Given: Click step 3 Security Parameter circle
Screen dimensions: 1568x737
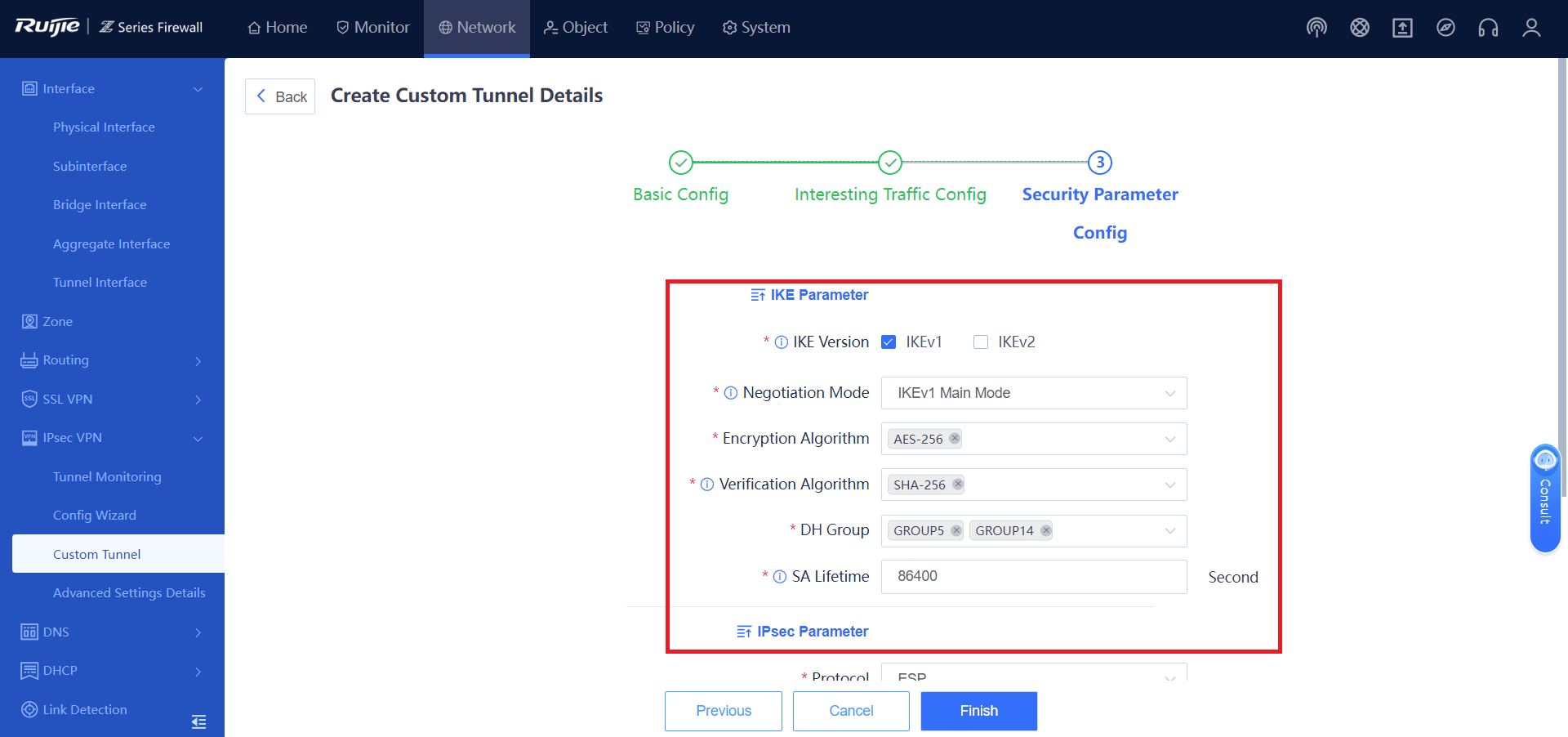Looking at the screenshot, I should click(x=1100, y=163).
